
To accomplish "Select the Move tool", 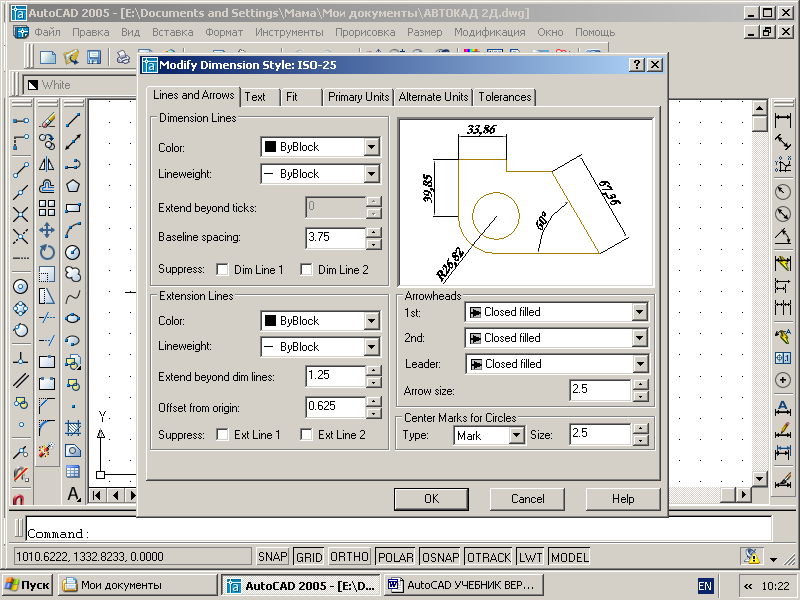I will (47, 230).
